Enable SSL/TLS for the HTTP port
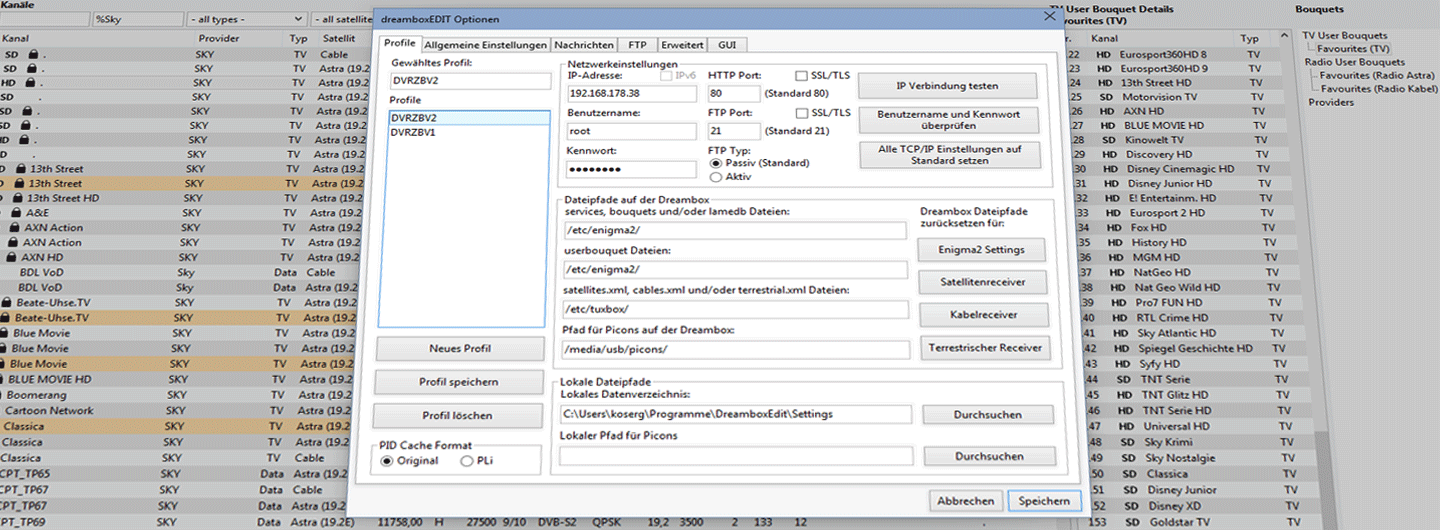Screen dimensions: 1440x530 coord(802,75)
